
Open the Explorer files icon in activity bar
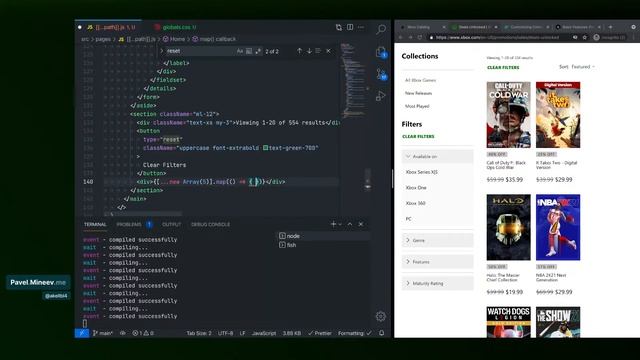pos(381,52)
